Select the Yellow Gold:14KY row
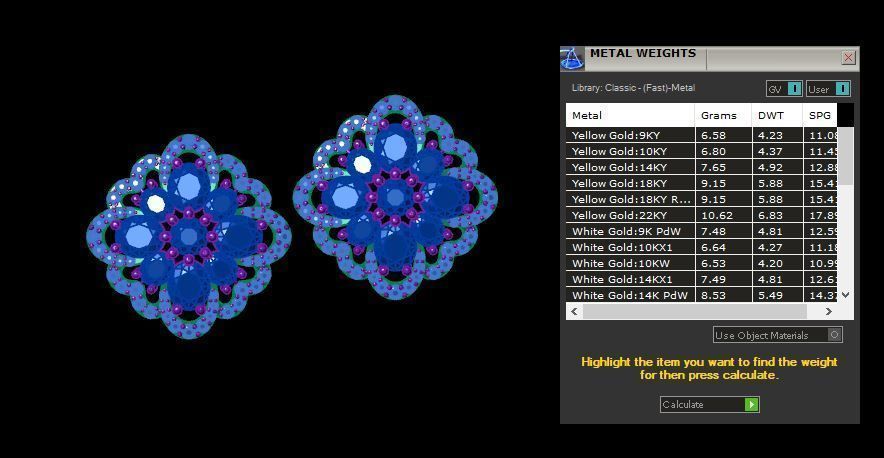Viewport: 884px width, 458px height. [702, 168]
